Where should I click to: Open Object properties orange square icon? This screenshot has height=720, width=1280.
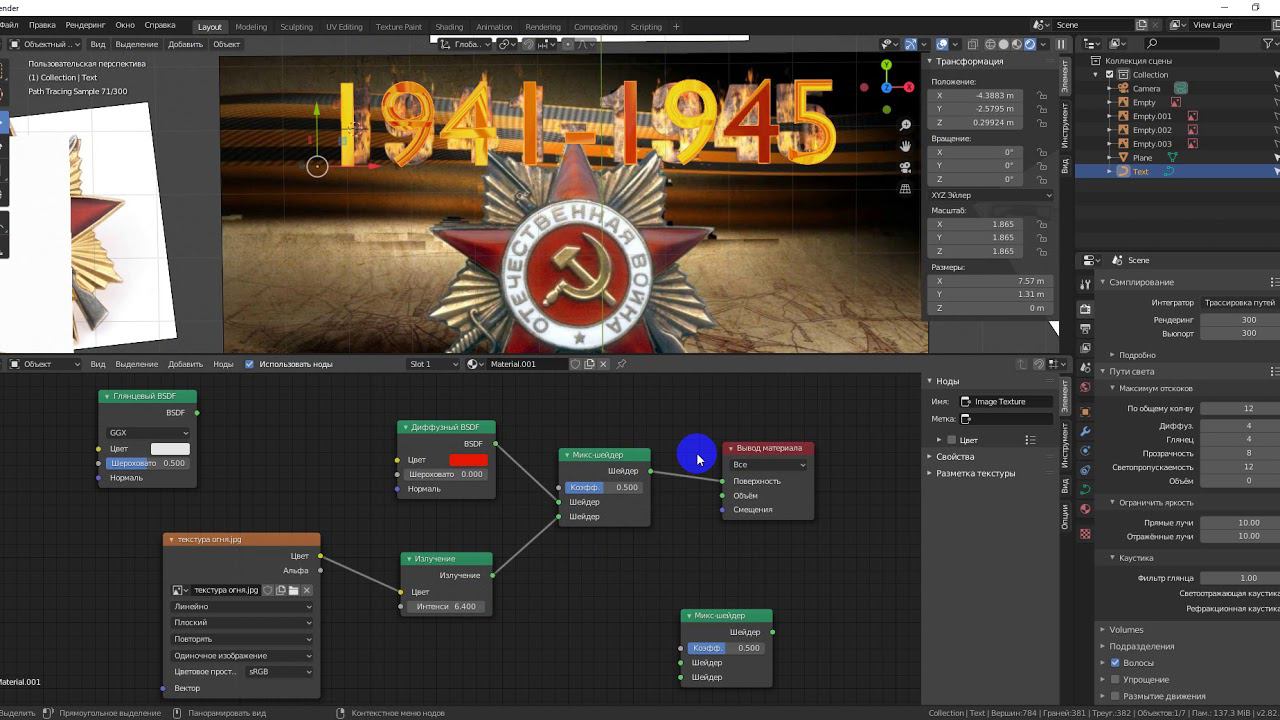(x=1086, y=411)
